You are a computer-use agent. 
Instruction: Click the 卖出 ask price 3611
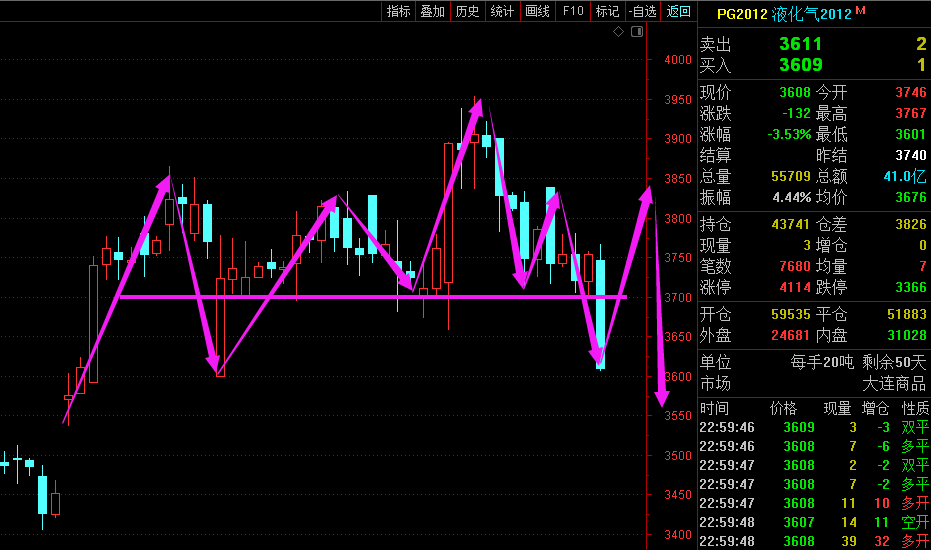click(x=800, y=44)
